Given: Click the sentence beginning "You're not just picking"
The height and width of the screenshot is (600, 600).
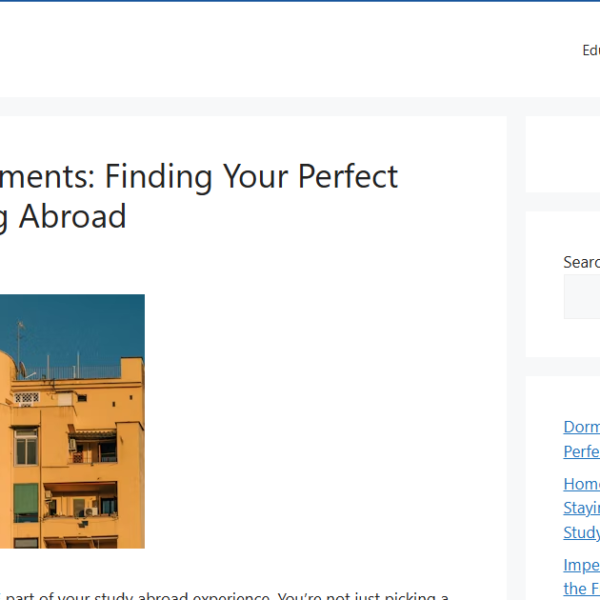Looking at the screenshot, I should 363,596.
